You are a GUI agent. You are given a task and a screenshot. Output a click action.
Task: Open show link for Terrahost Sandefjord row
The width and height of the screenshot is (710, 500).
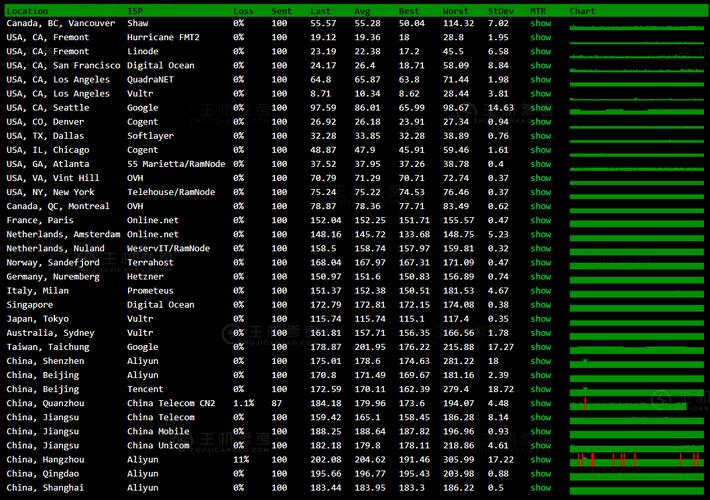(x=541, y=262)
